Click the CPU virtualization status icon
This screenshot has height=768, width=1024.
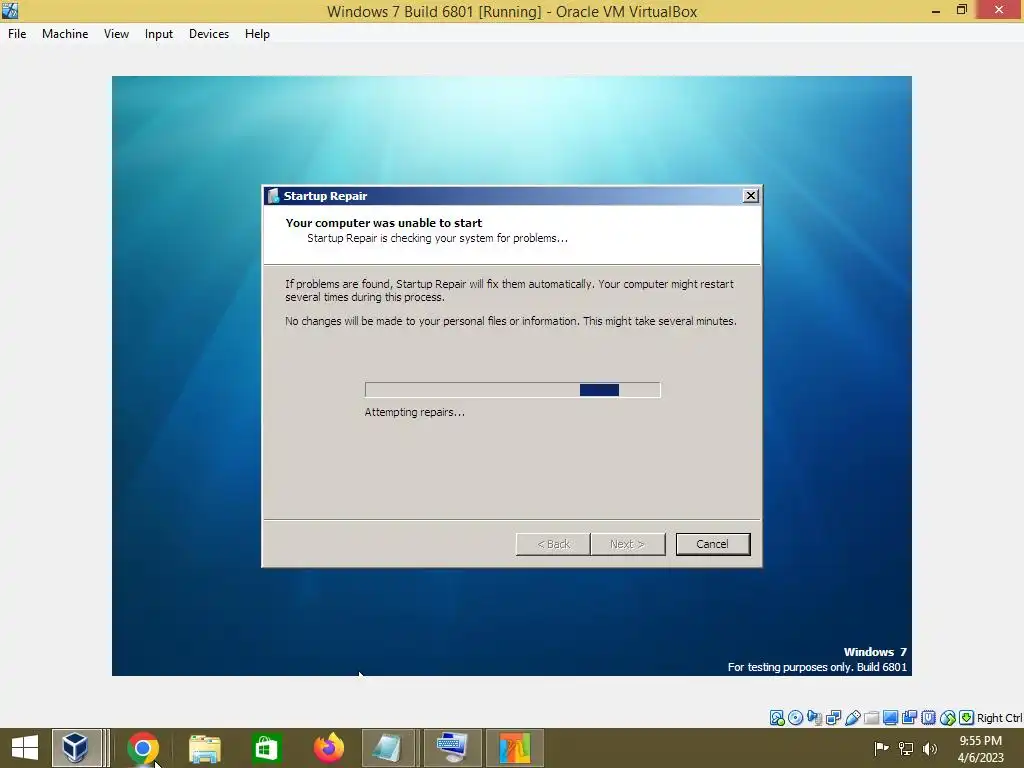tap(928, 718)
